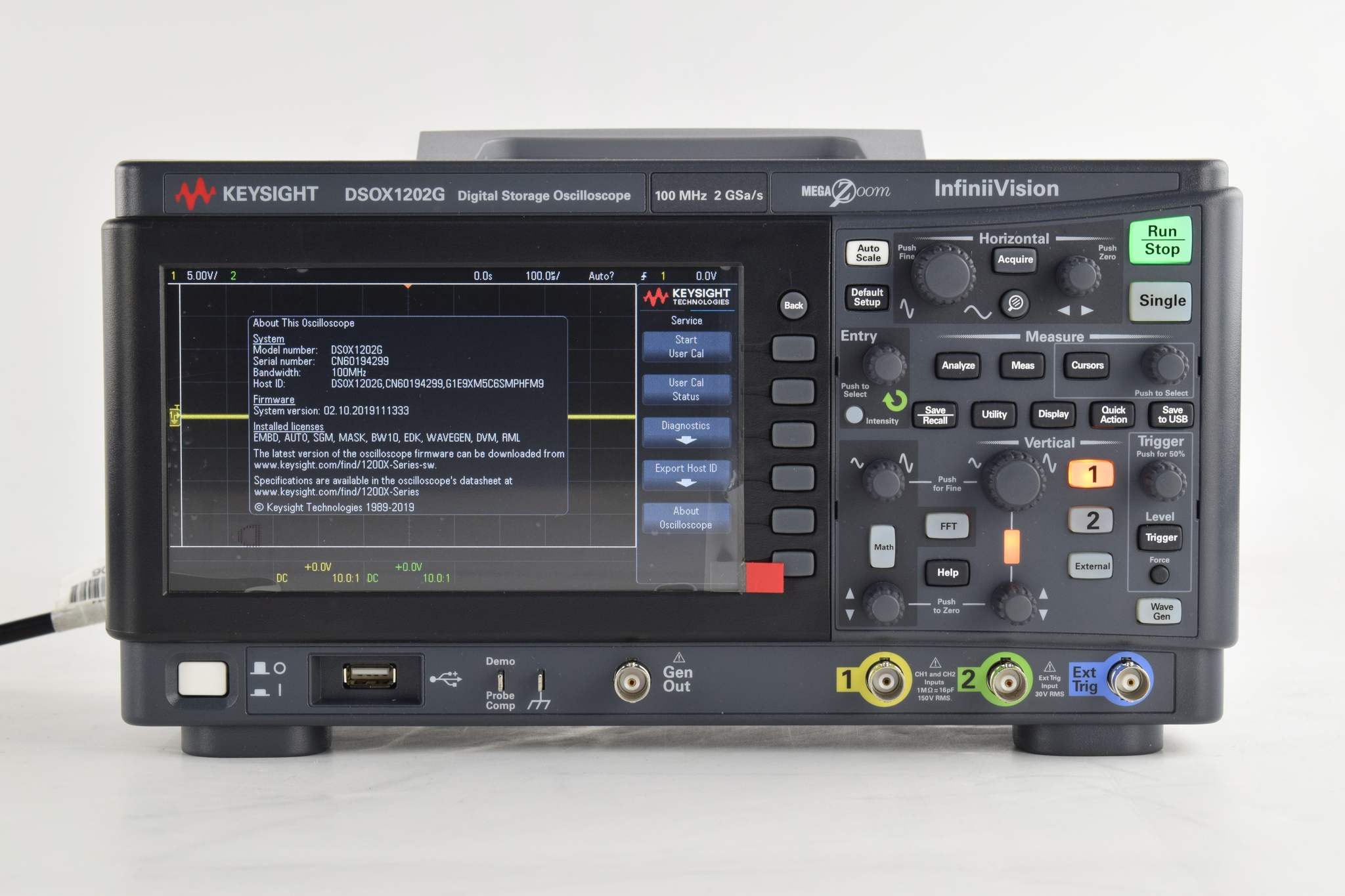Click the System version 02.10.2019111333 text
Viewport: 1345px width, 896px height.
(x=331, y=411)
